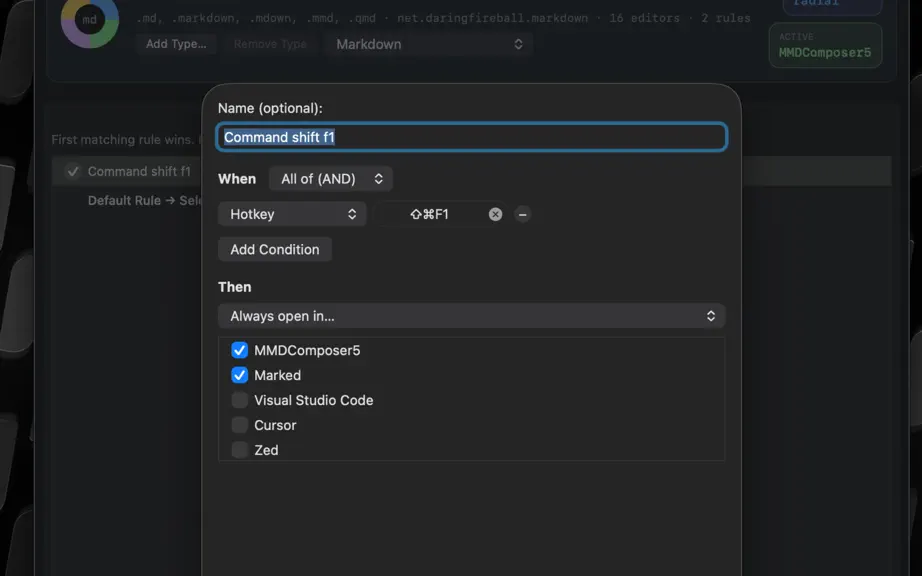Click the Then section label

[x=235, y=287]
